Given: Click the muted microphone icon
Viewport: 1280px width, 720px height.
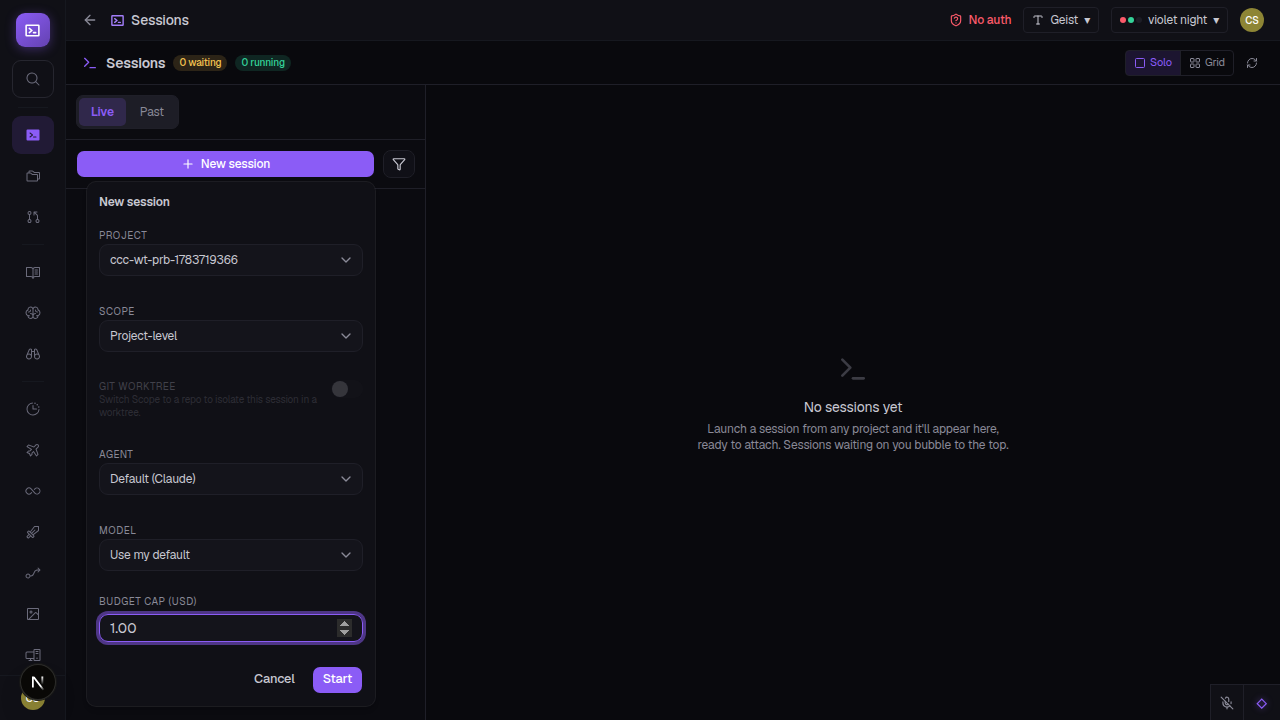Looking at the screenshot, I should click(x=1227, y=703).
